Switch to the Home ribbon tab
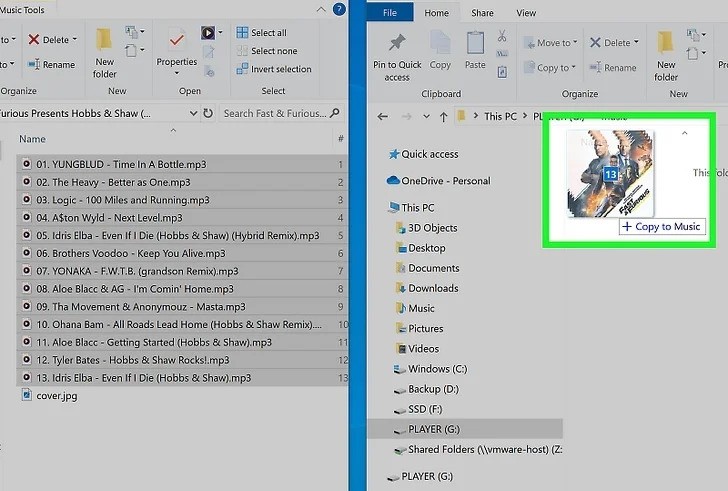Image resolution: width=728 pixels, height=491 pixels. (436, 13)
